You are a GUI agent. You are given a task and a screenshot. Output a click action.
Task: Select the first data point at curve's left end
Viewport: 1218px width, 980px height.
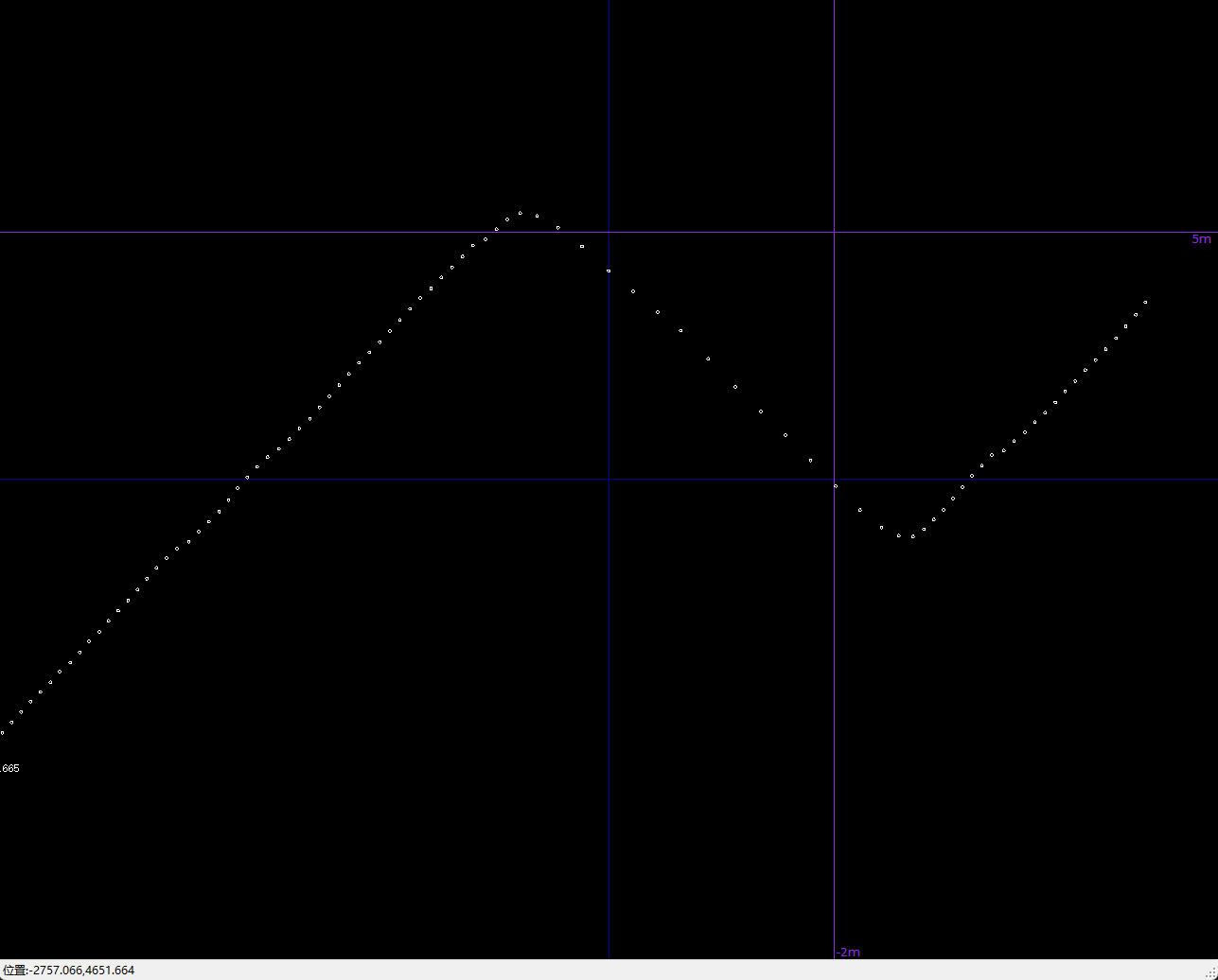coord(2,733)
